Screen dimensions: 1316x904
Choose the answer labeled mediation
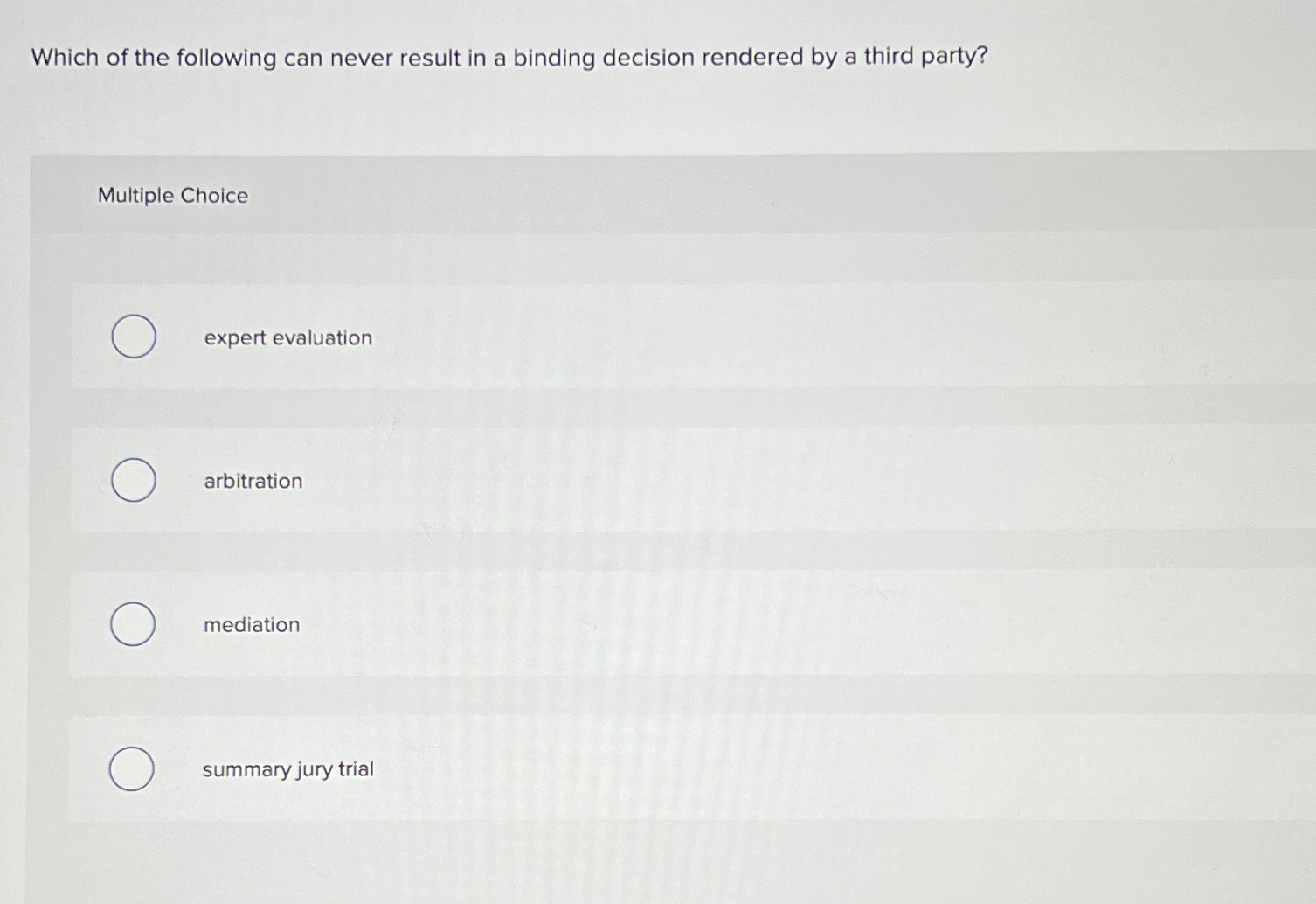(251, 624)
